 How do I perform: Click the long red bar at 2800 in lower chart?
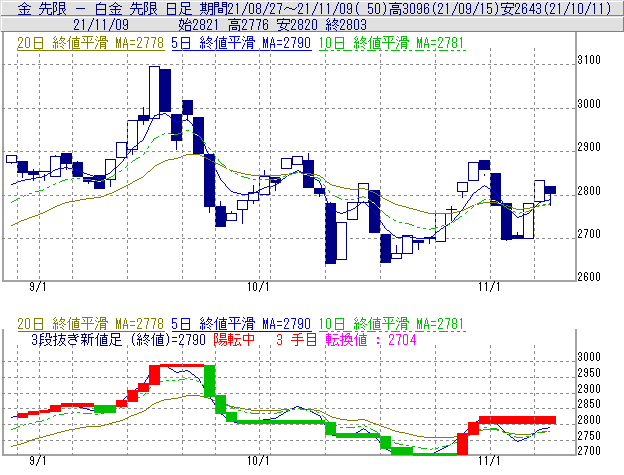tap(517, 420)
